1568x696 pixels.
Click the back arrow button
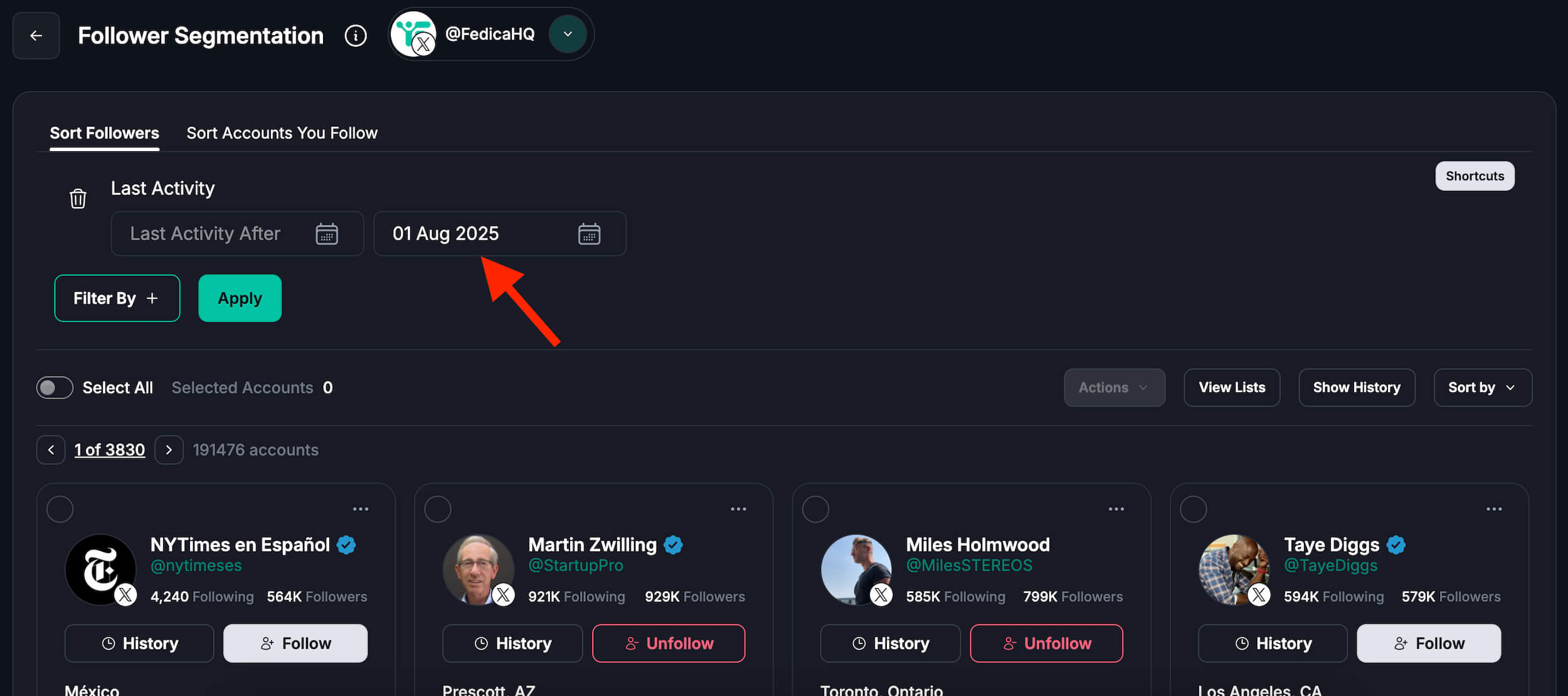point(36,36)
